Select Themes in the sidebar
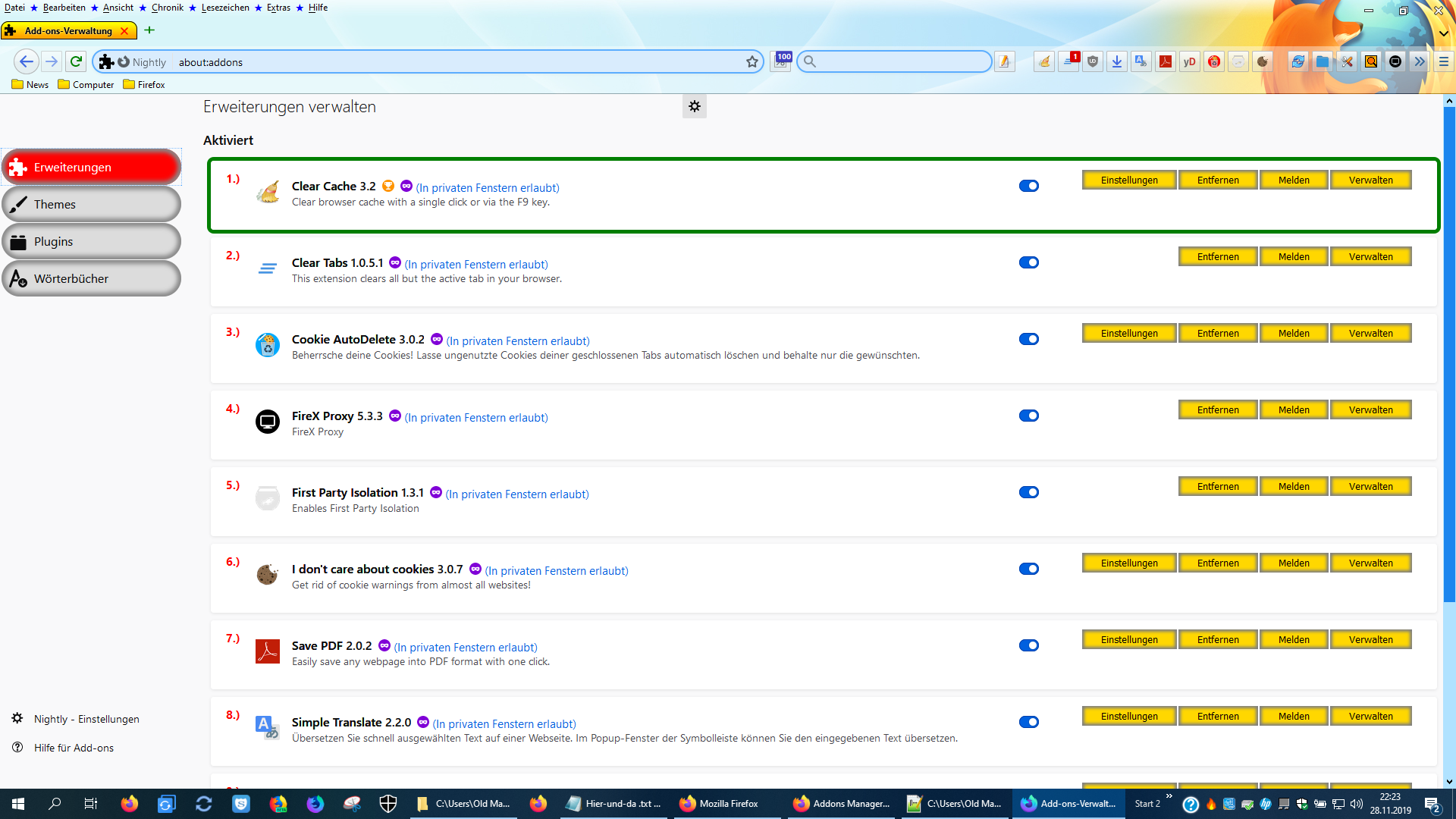 [x=91, y=205]
